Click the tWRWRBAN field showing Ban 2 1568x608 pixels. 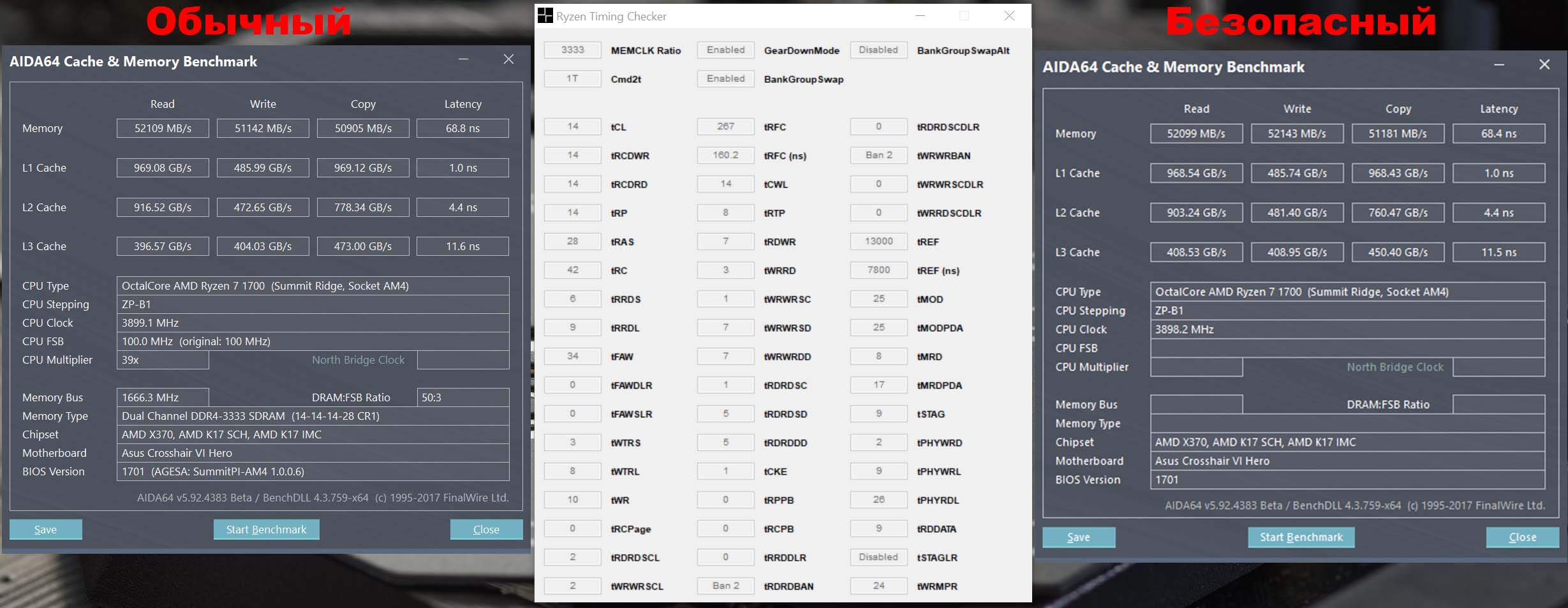[x=878, y=155]
